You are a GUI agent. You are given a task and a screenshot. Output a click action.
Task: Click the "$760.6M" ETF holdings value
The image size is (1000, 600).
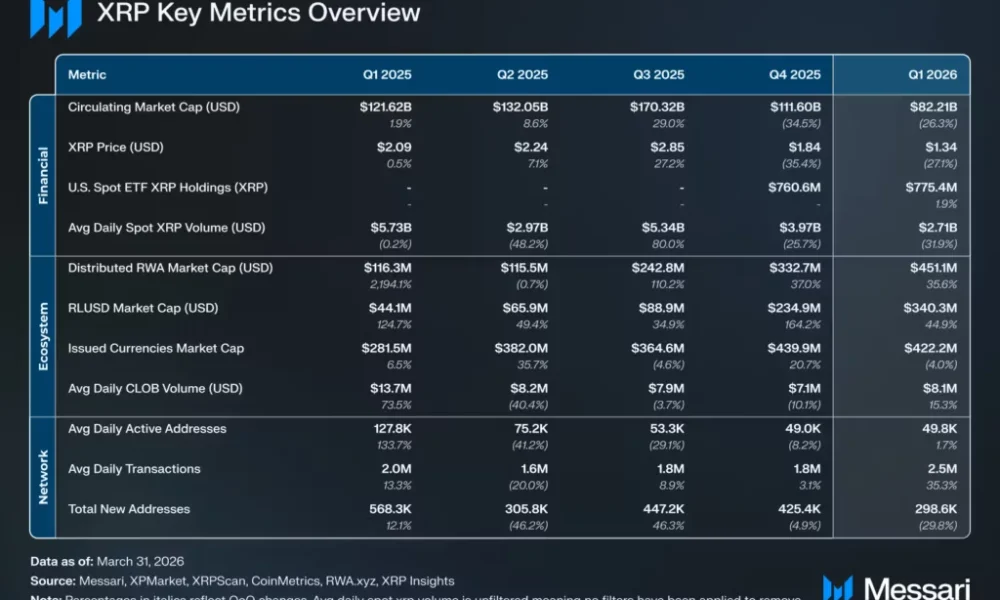(794, 187)
